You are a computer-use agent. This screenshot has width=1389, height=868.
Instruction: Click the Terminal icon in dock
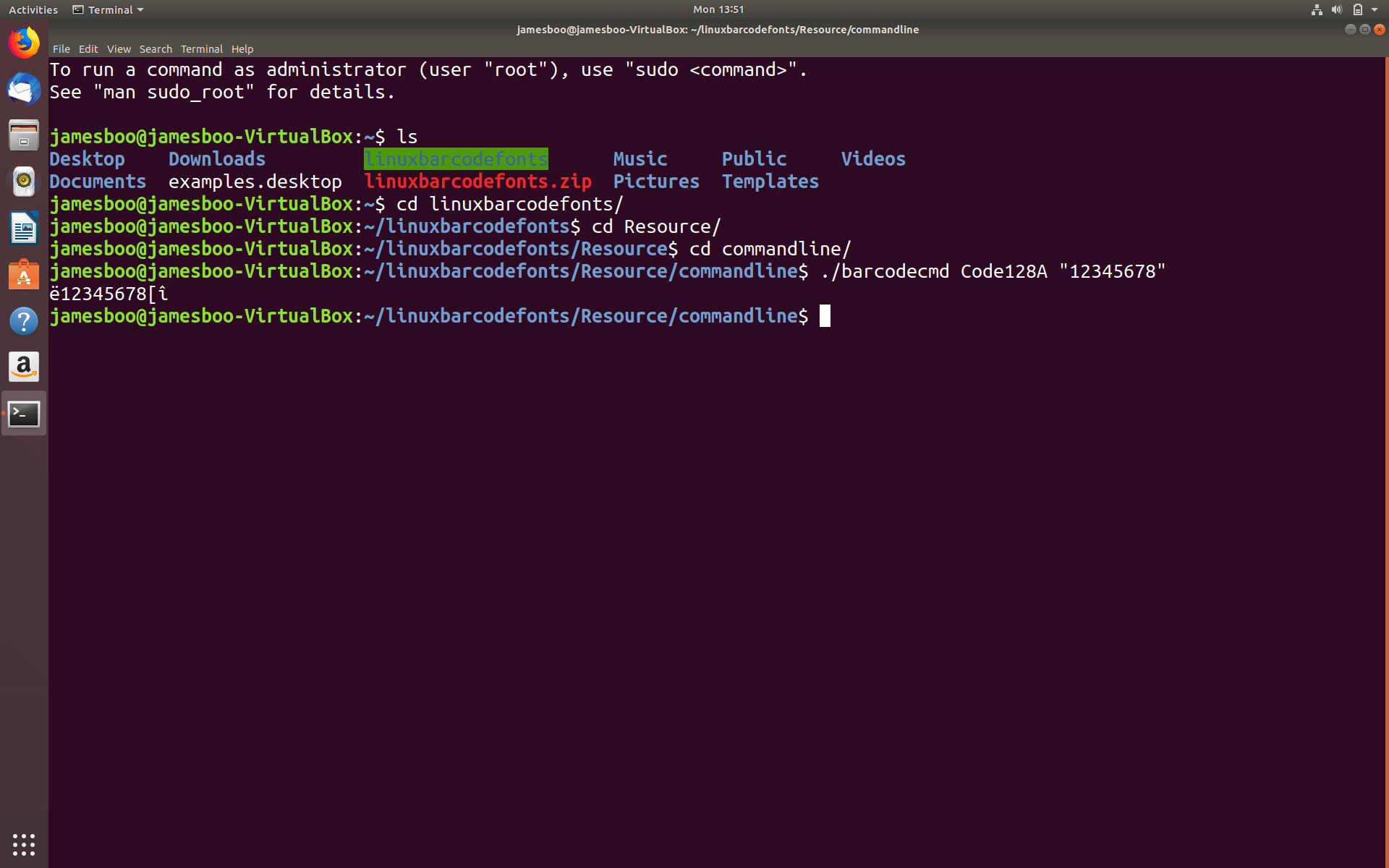24,414
